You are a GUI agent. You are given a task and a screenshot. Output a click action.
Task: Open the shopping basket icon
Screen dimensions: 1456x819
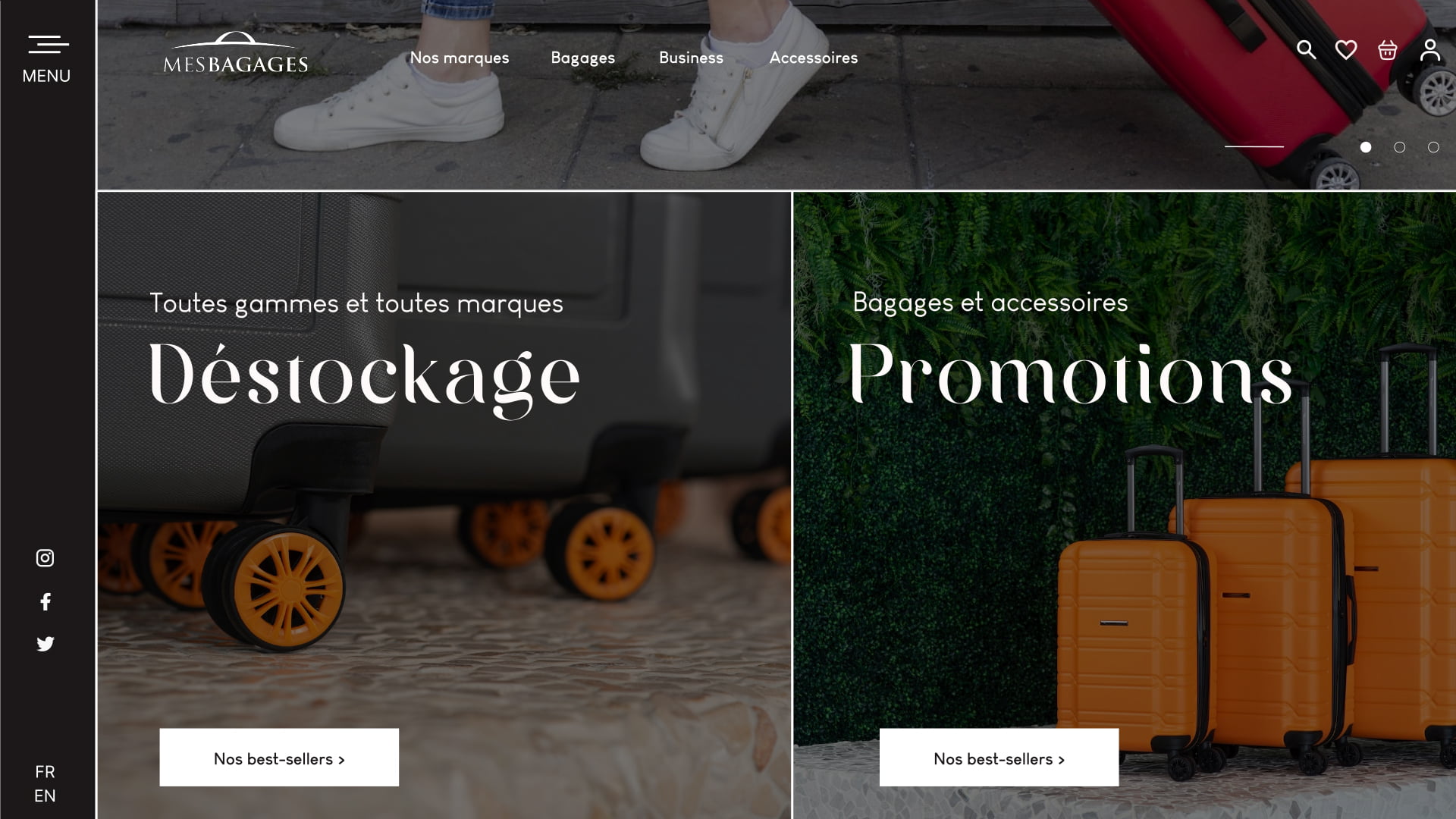pyautogui.click(x=1388, y=50)
